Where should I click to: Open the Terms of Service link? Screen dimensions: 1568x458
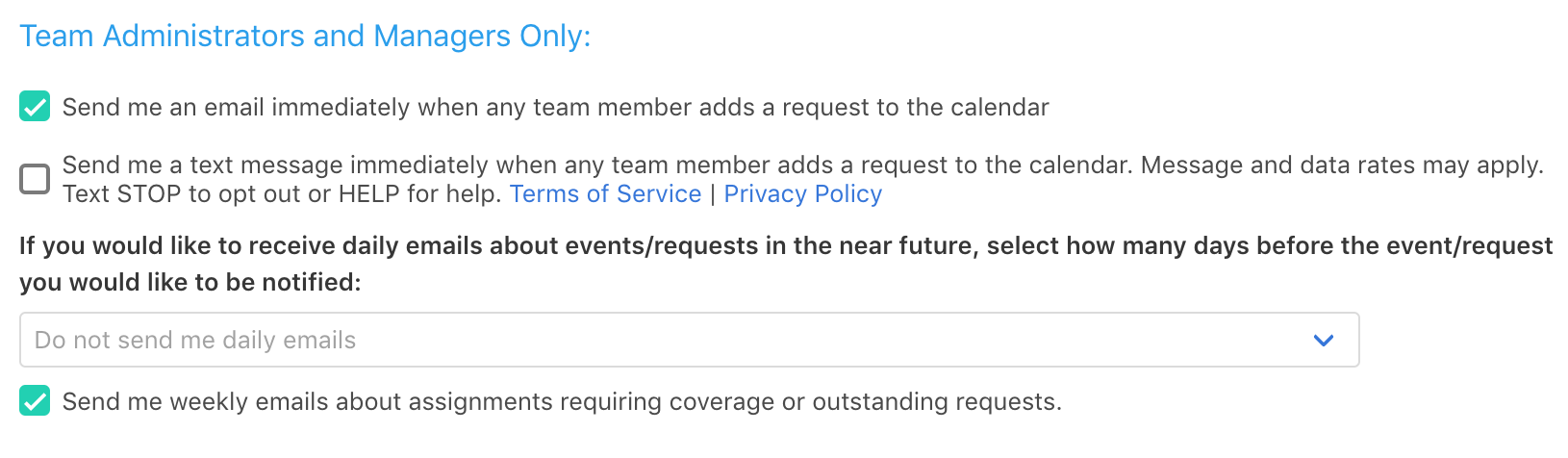[x=605, y=194]
